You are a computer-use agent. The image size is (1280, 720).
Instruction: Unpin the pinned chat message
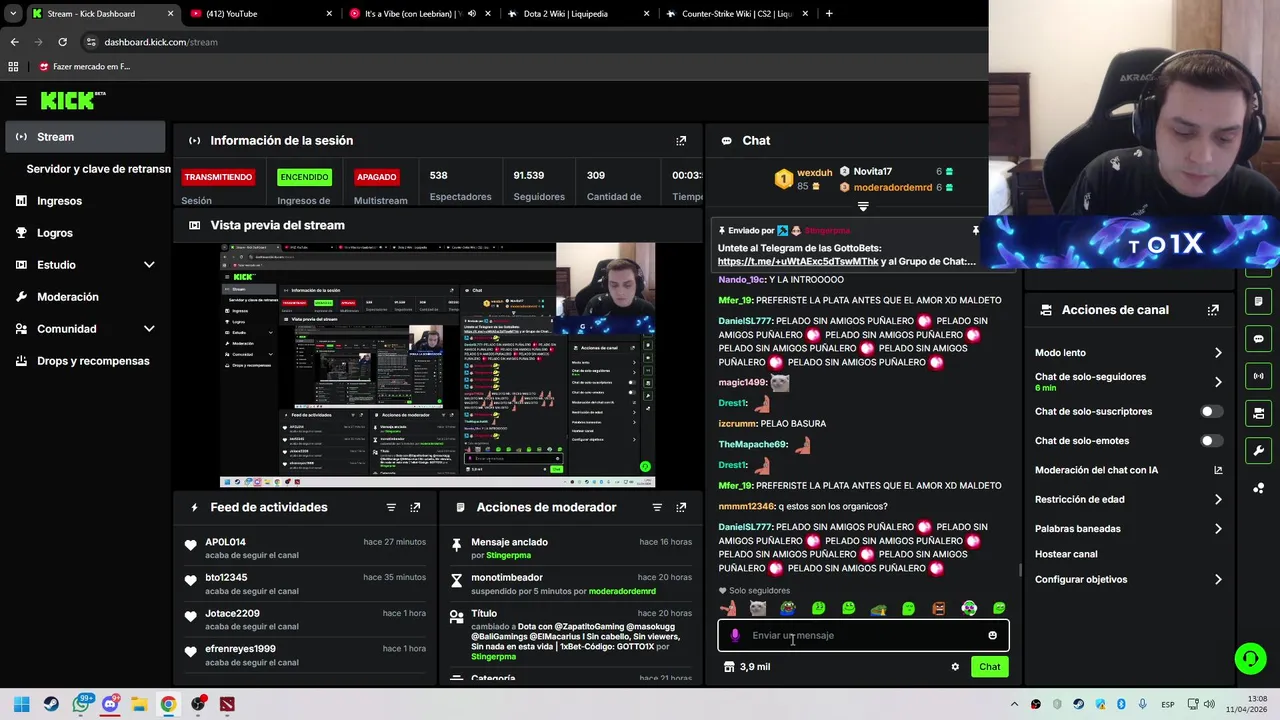pos(976,231)
